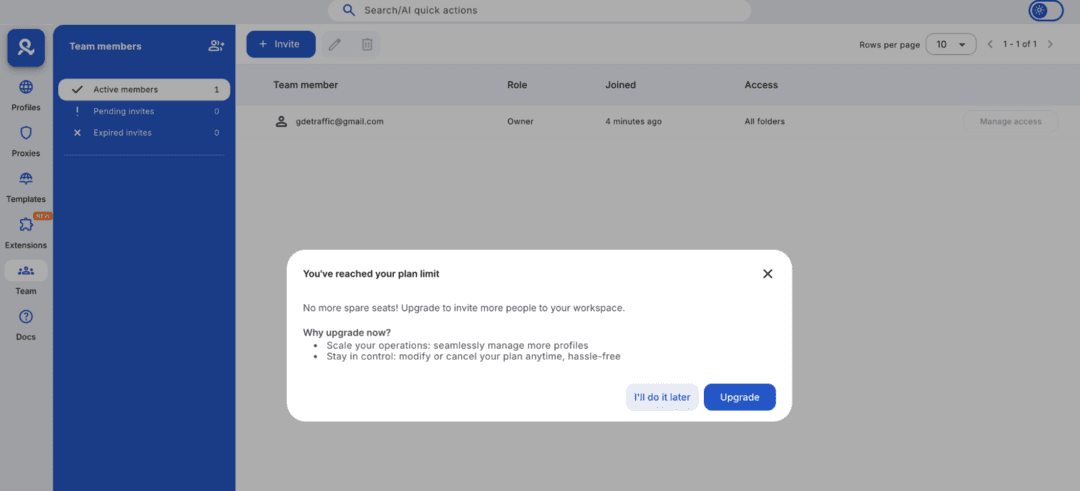Open Profiles from the globe icon
1080x491 pixels.
pos(26,88)
